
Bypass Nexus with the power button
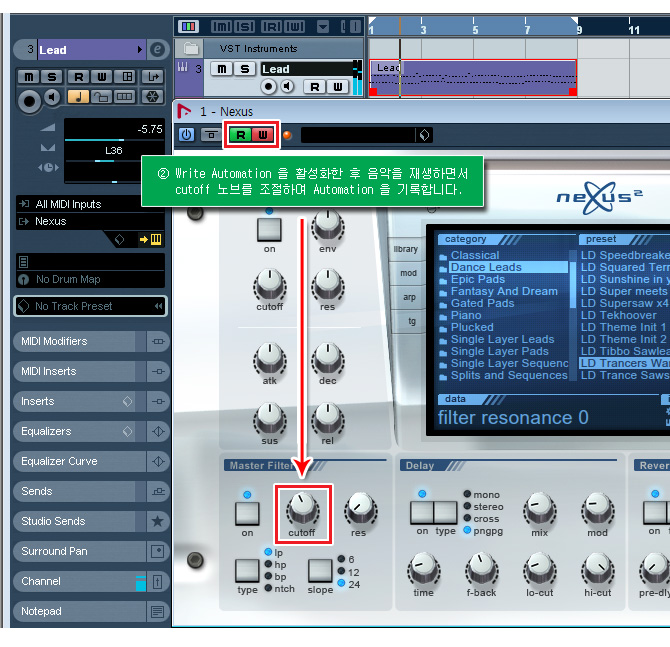tap(186, 135)
